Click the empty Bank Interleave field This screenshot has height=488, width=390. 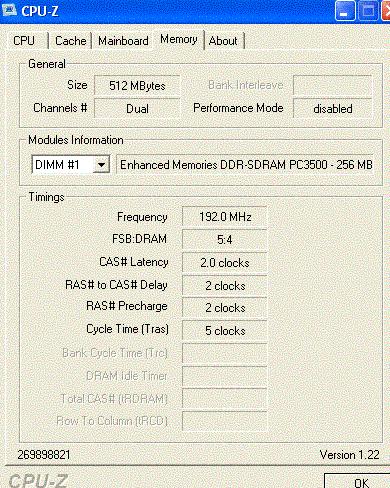click(333, 85)
